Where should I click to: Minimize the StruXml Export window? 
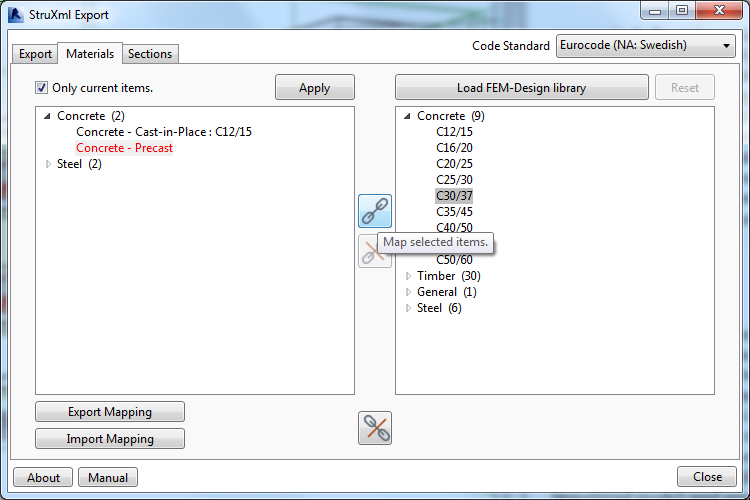655,11
